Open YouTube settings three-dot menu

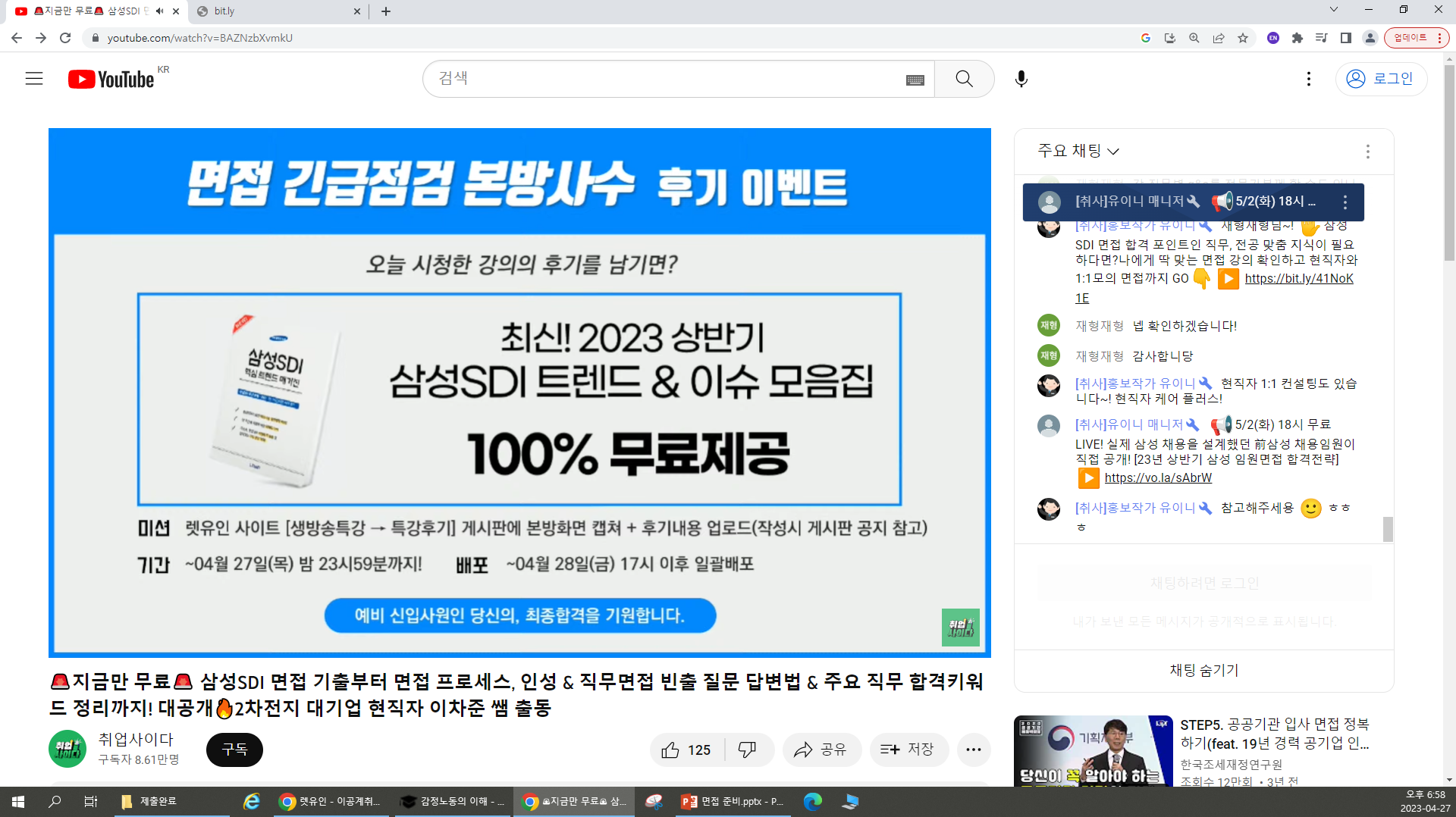click(x=1308, y=79)
